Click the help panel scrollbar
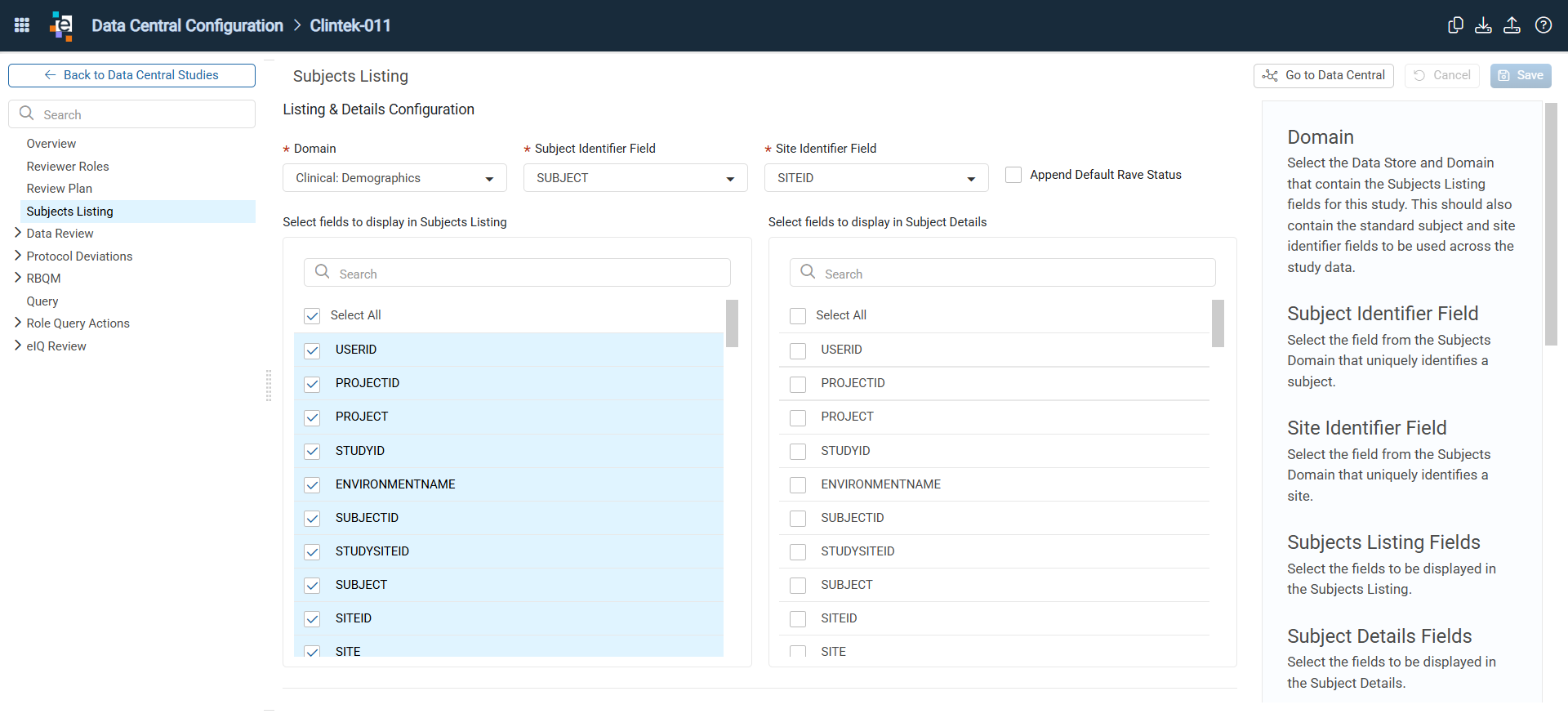The image size is (1568, 718). click(1551, 225)
